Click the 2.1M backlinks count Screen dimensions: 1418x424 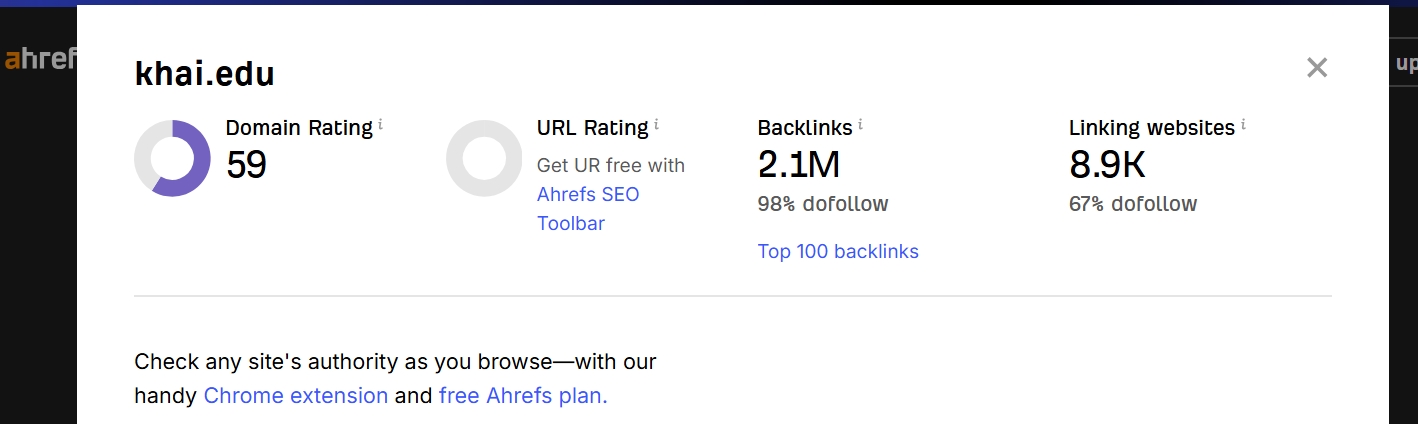(798, 165)
